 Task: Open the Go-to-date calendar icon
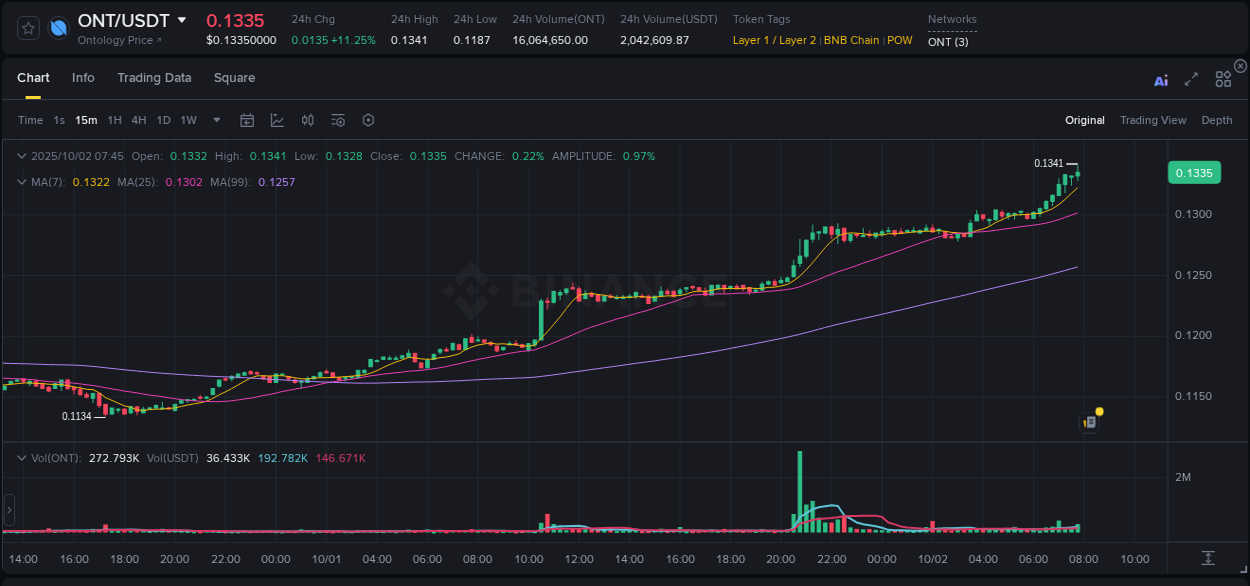point(247,120)
